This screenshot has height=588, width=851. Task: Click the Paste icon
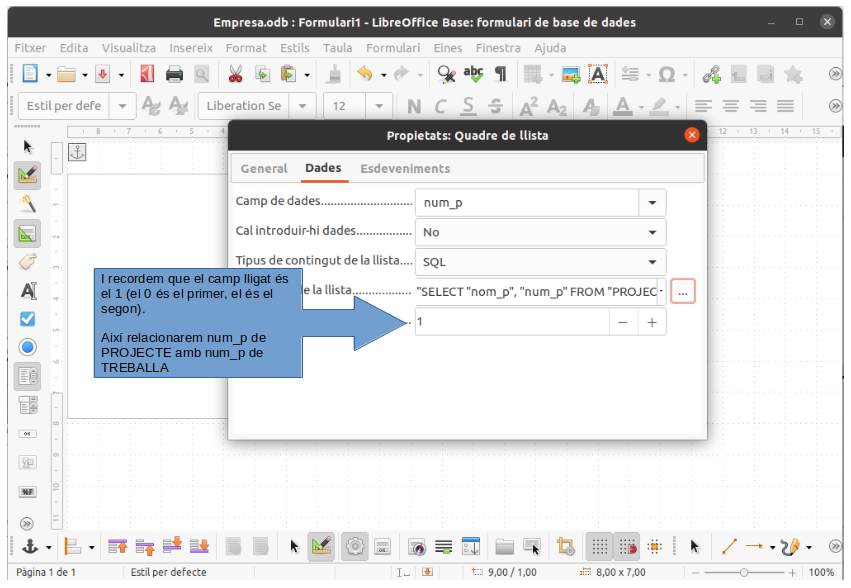point(288,74)
